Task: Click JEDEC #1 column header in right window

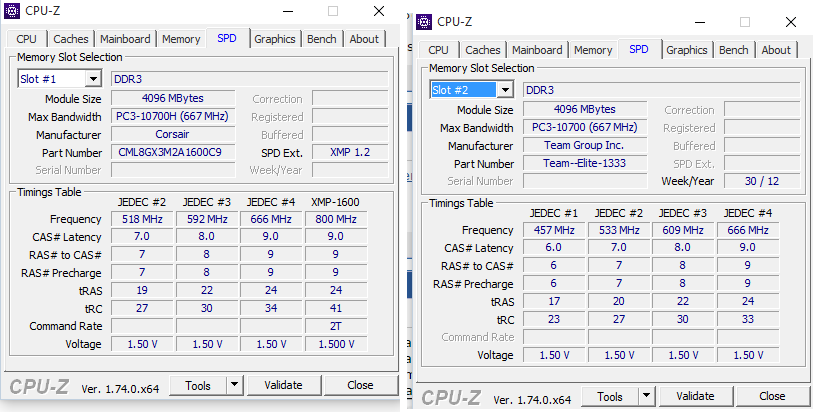Action: 554,213
